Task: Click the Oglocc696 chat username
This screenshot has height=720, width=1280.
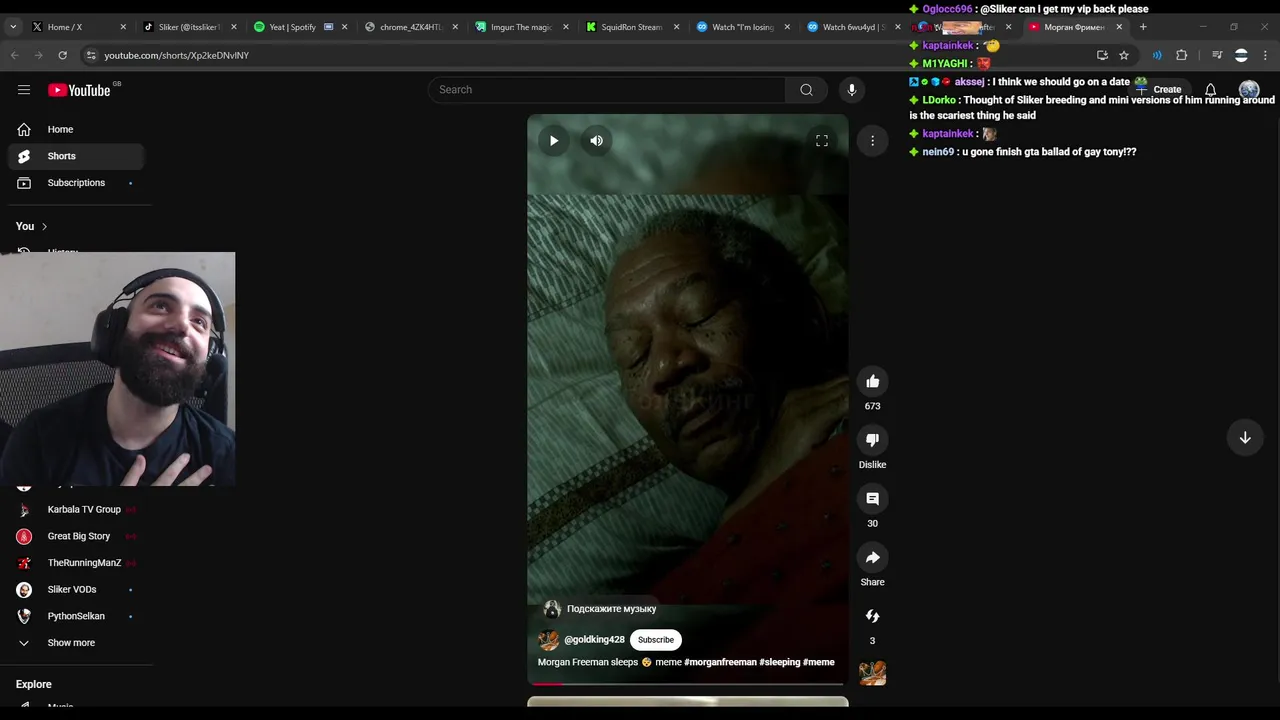Action: [x=946, y=9]
